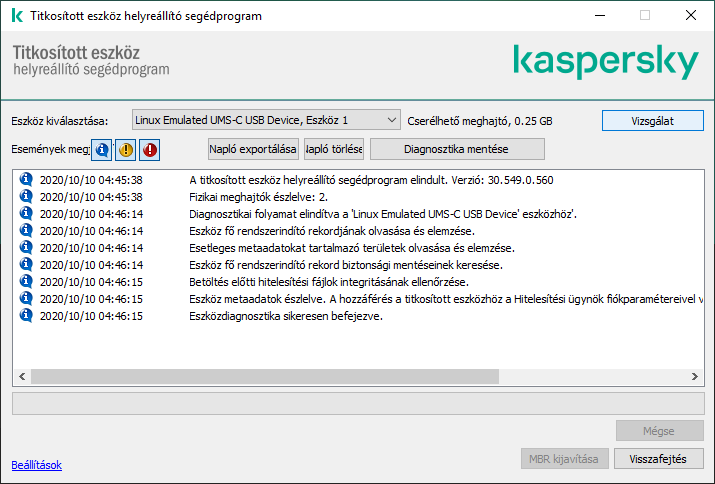Toggle the error events filter icon

(x=150, y=150)
